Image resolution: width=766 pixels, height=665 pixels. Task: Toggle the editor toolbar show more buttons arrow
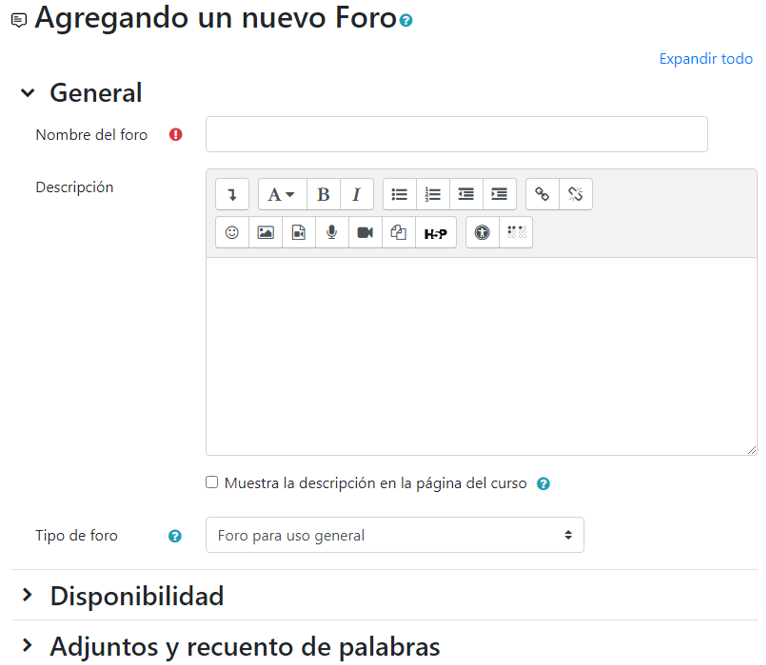tap(232, 194)
